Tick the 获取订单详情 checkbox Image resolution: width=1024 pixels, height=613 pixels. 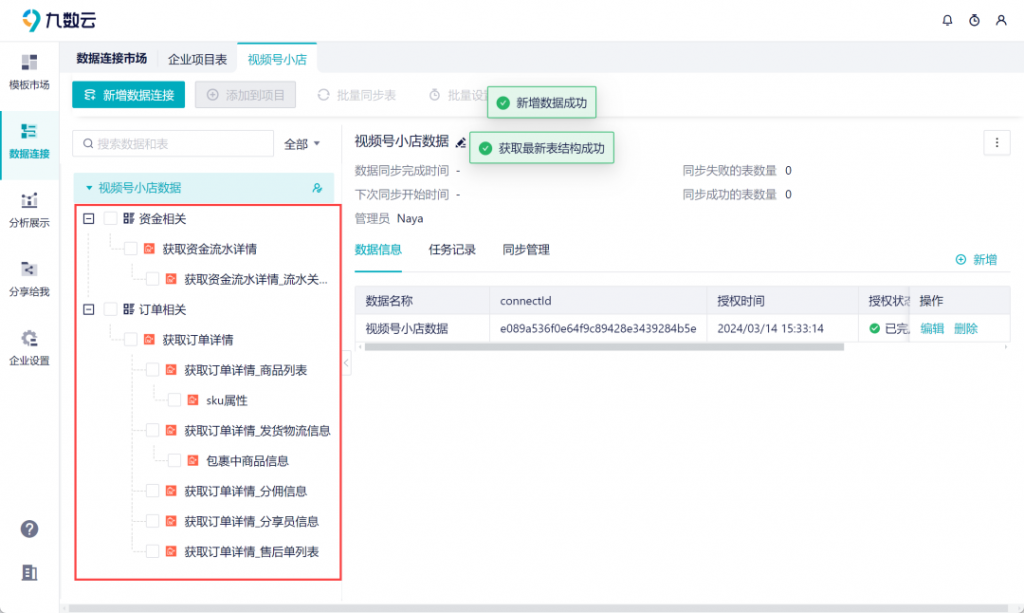131,340
